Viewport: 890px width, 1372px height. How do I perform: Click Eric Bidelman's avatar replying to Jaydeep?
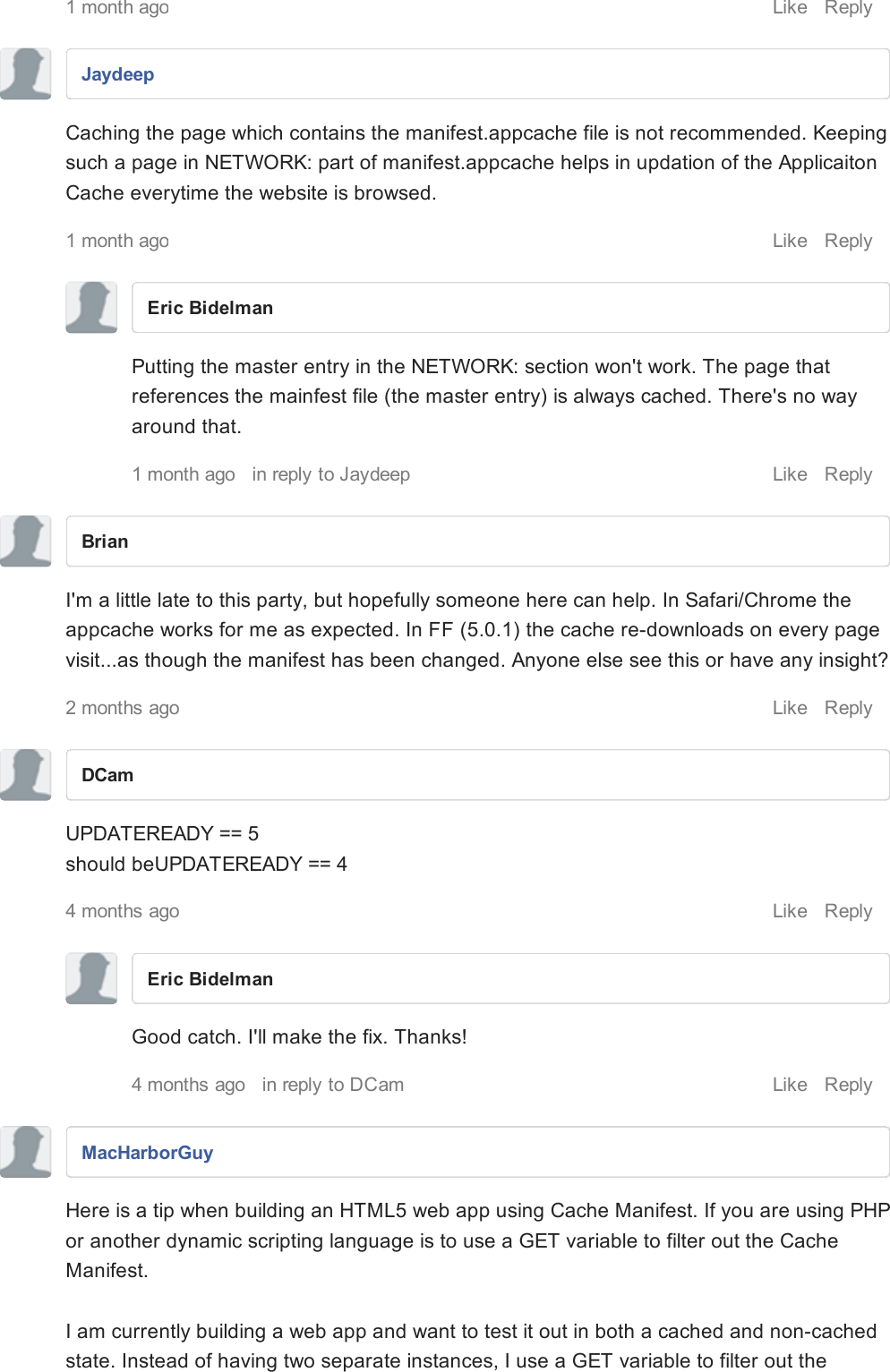(x=91, y=307)
